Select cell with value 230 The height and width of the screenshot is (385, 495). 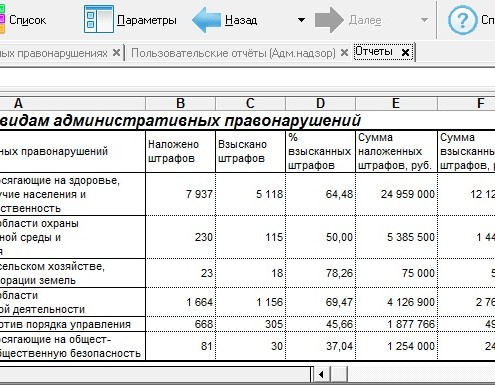[181, 237]
